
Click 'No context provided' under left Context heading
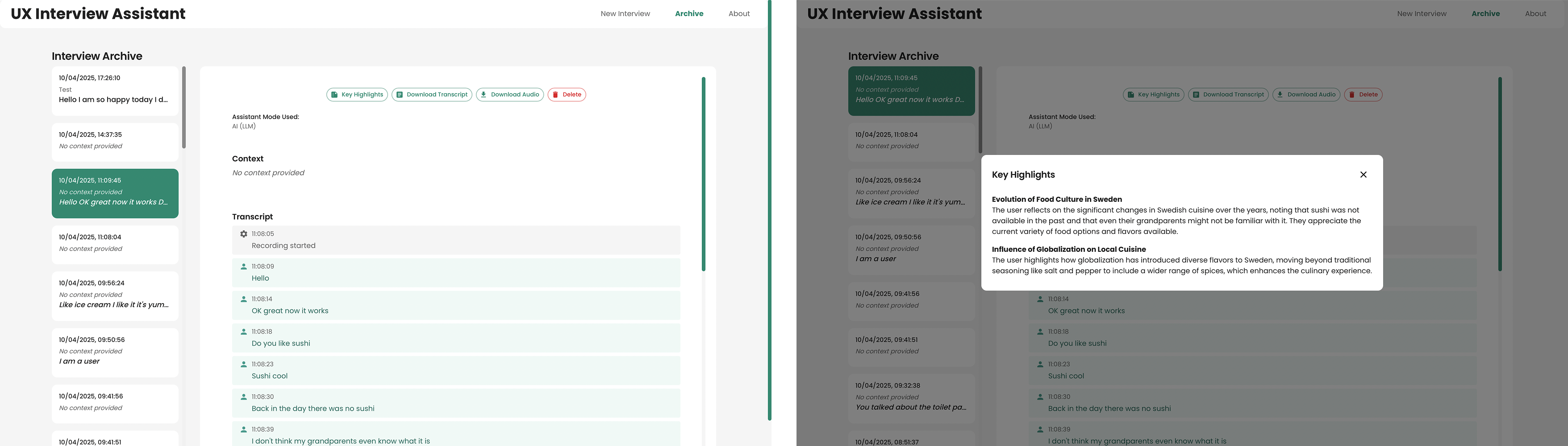click(x=268, y=173)
